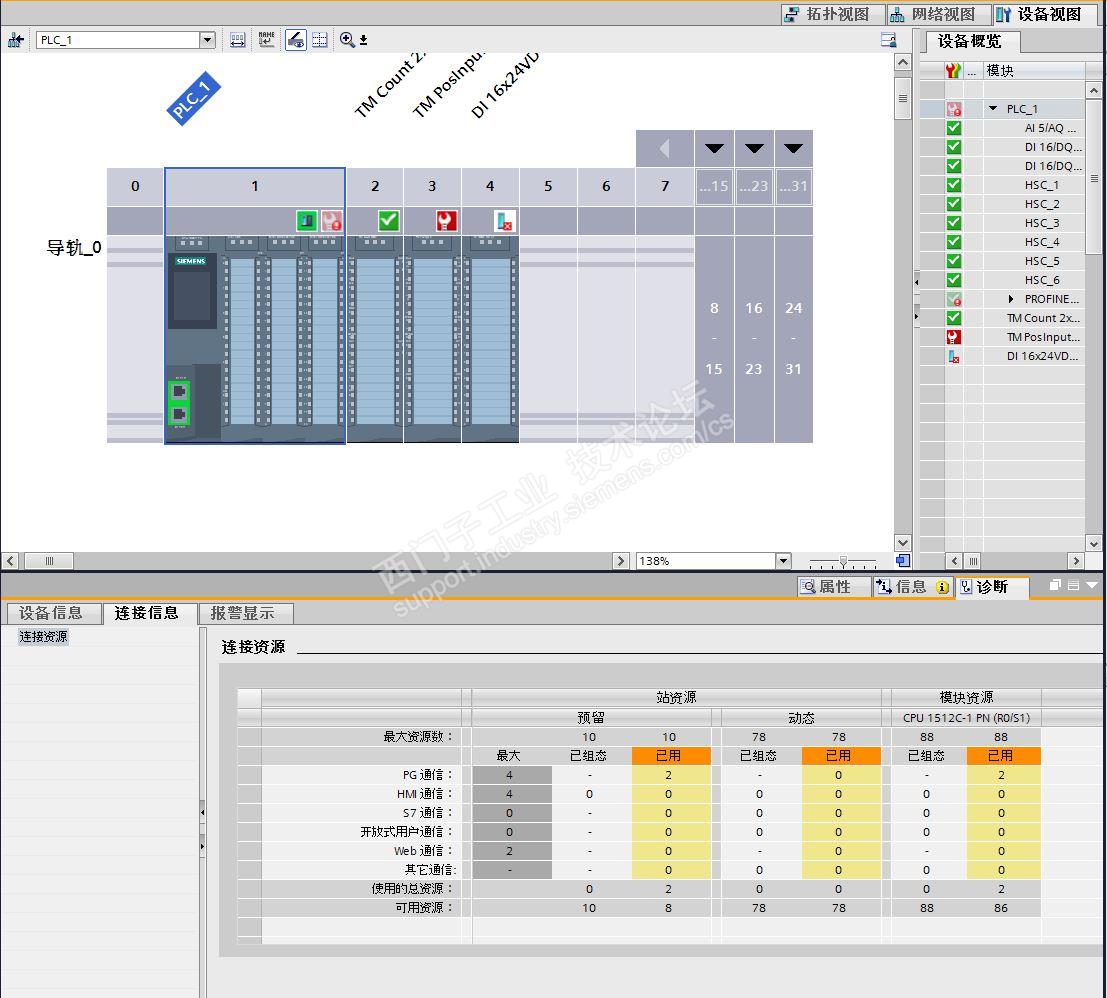This screenshot has height=998, width=1107.
Task: Open the 138% zoom level dropdown
Action: 783,560
